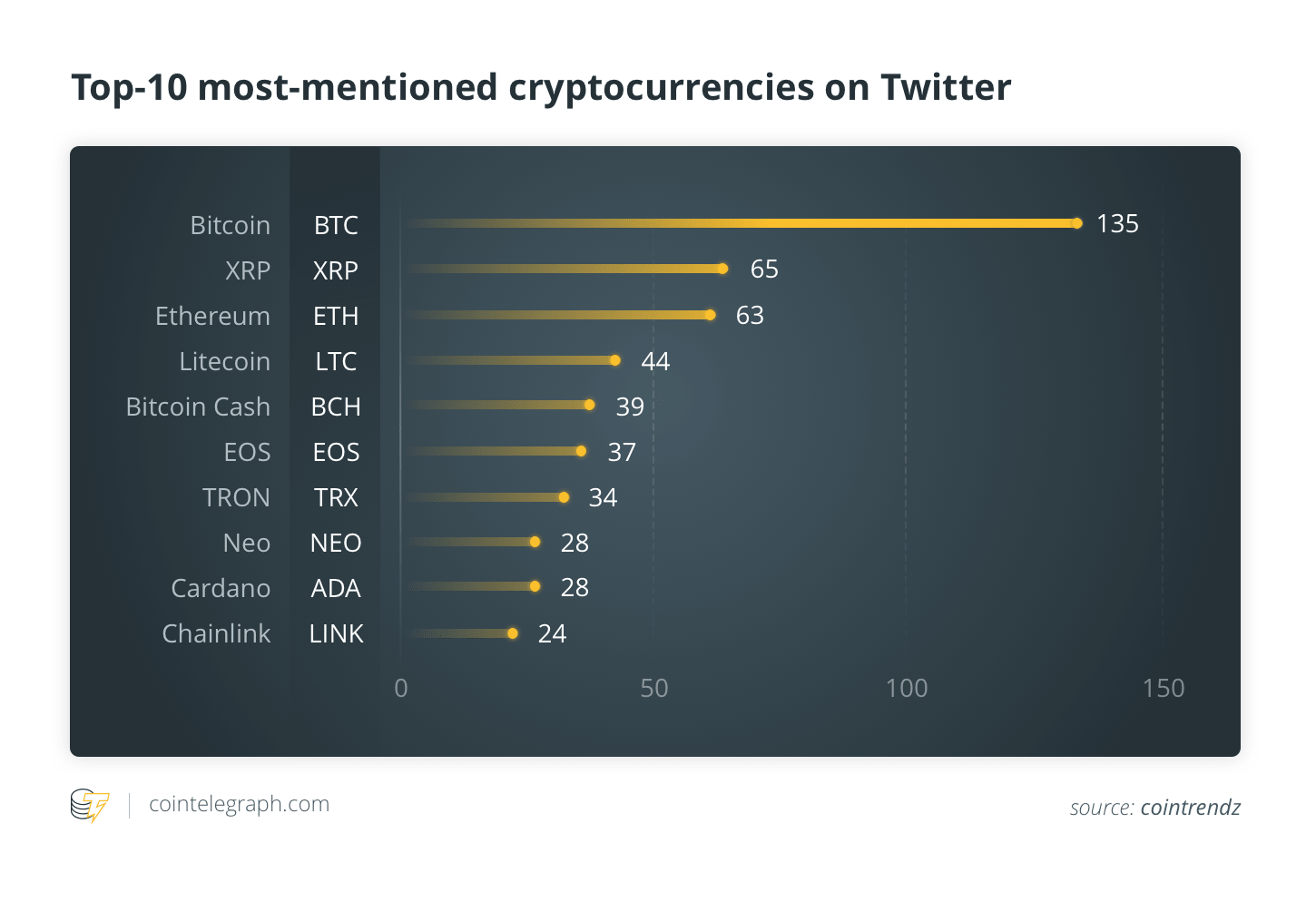Click the Litecoin bar endpoint dot
This screenshot has width=1316, height=902.
coord(614,360)
